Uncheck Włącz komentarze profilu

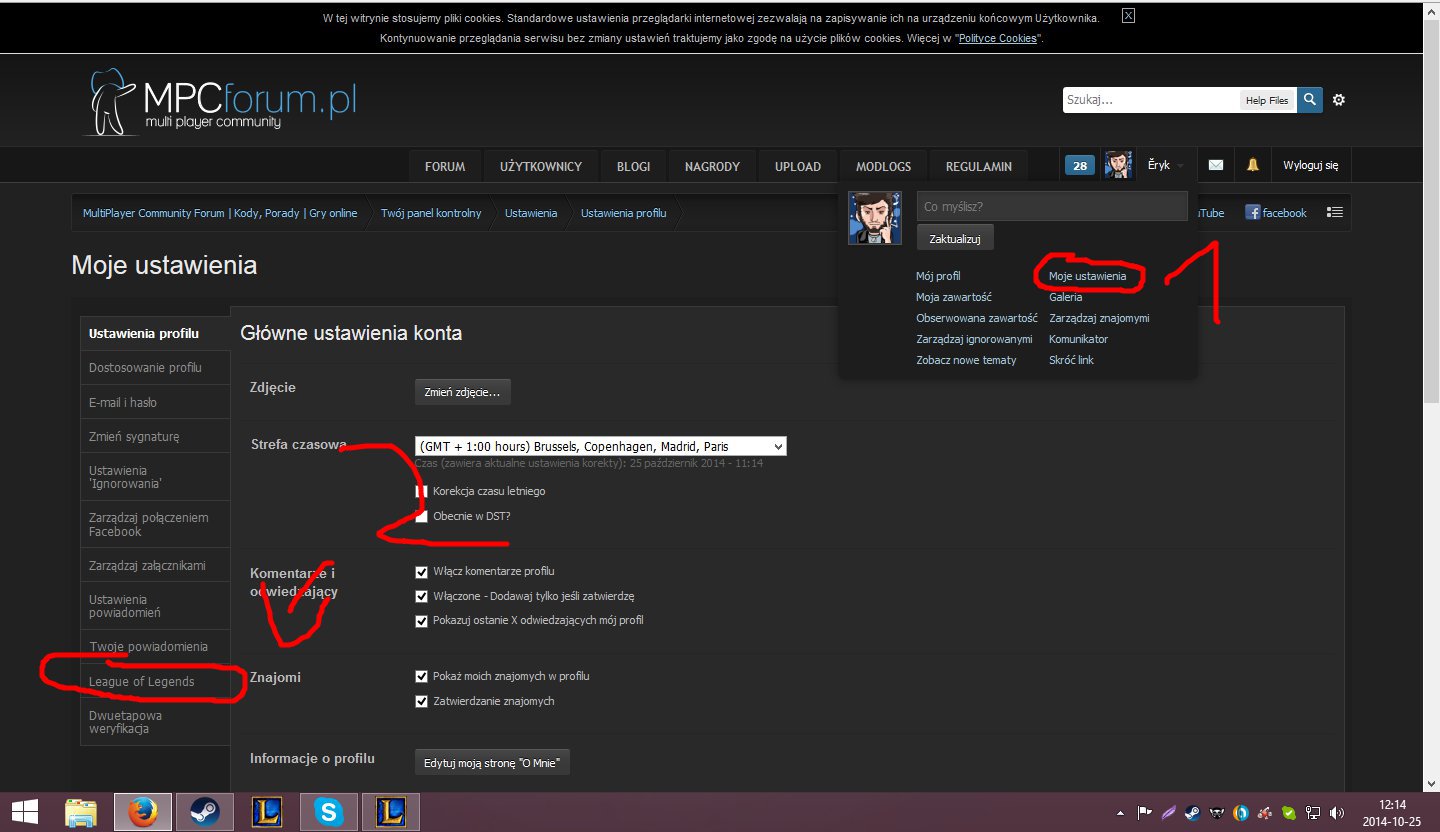click(421, 572)
